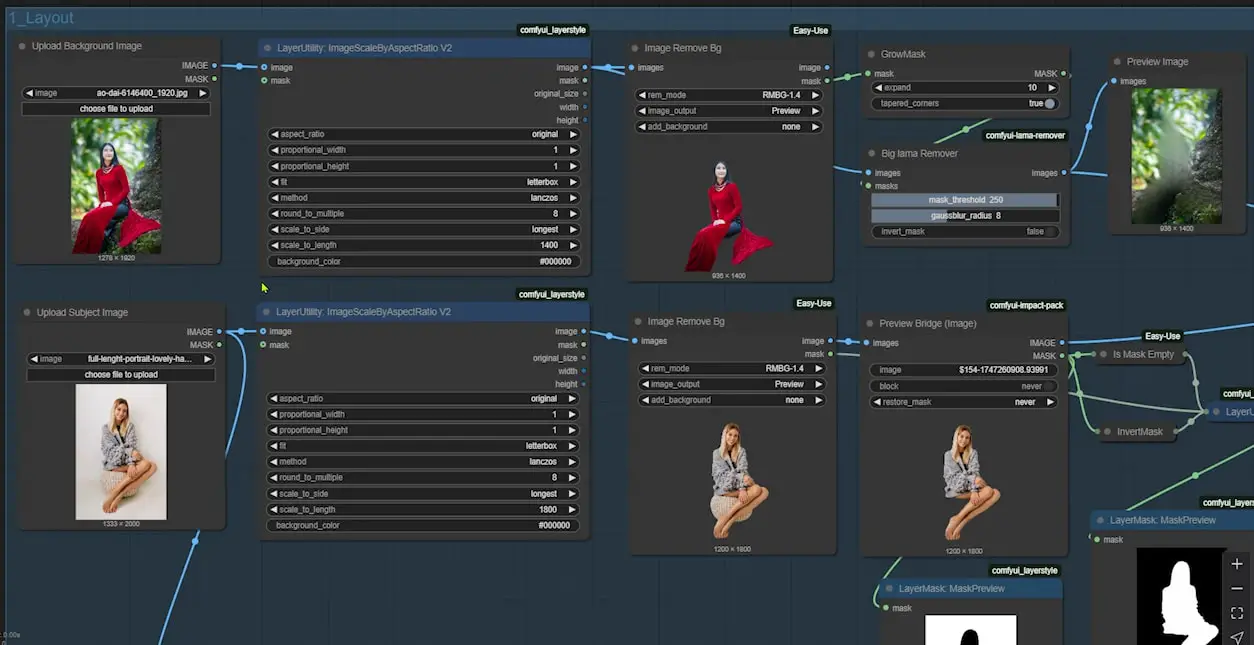Click the arrow icon below the fit-view control
1254x645 pixels.
pyautogui.click(x=1237, y=636)
